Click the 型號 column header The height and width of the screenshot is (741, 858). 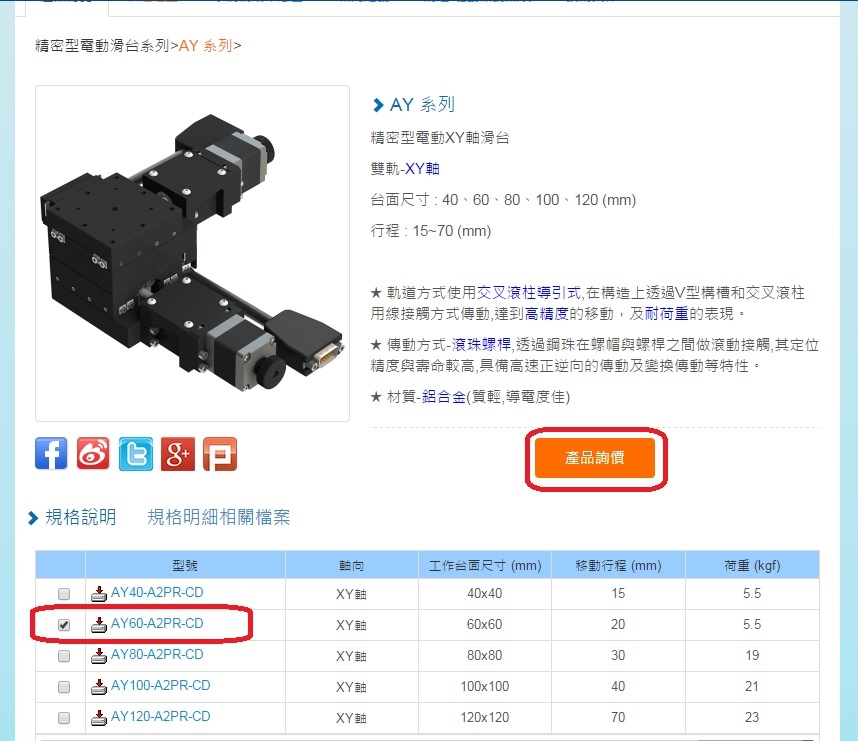click(185, 565)
